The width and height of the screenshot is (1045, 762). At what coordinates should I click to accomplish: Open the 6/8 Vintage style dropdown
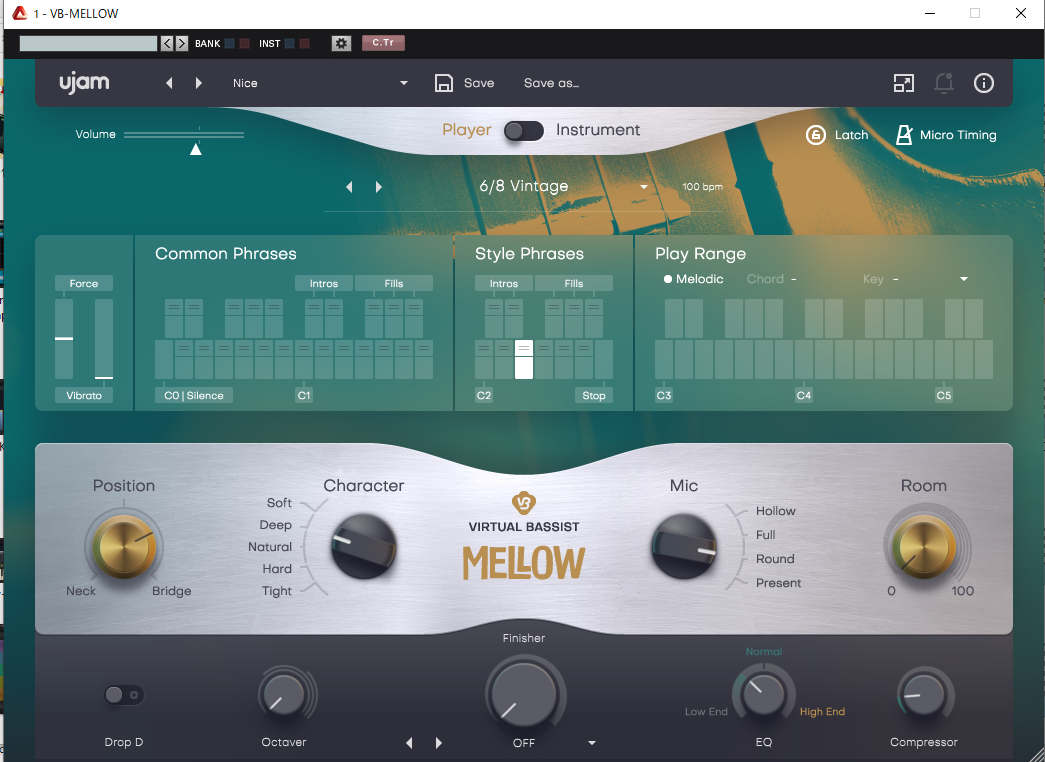(x=643, y=187)
